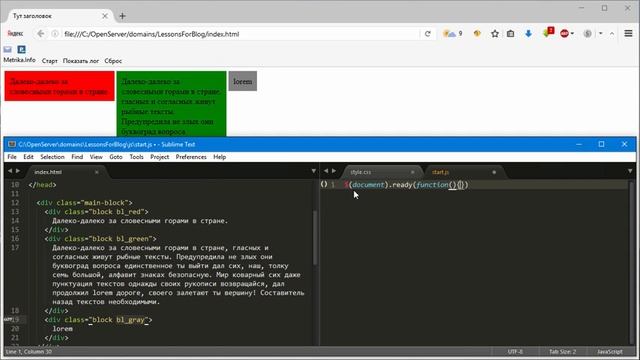Screen dimensions: 640x360
Task: Open the bookmarks library clipboard icon
Action: pos(510,34)
